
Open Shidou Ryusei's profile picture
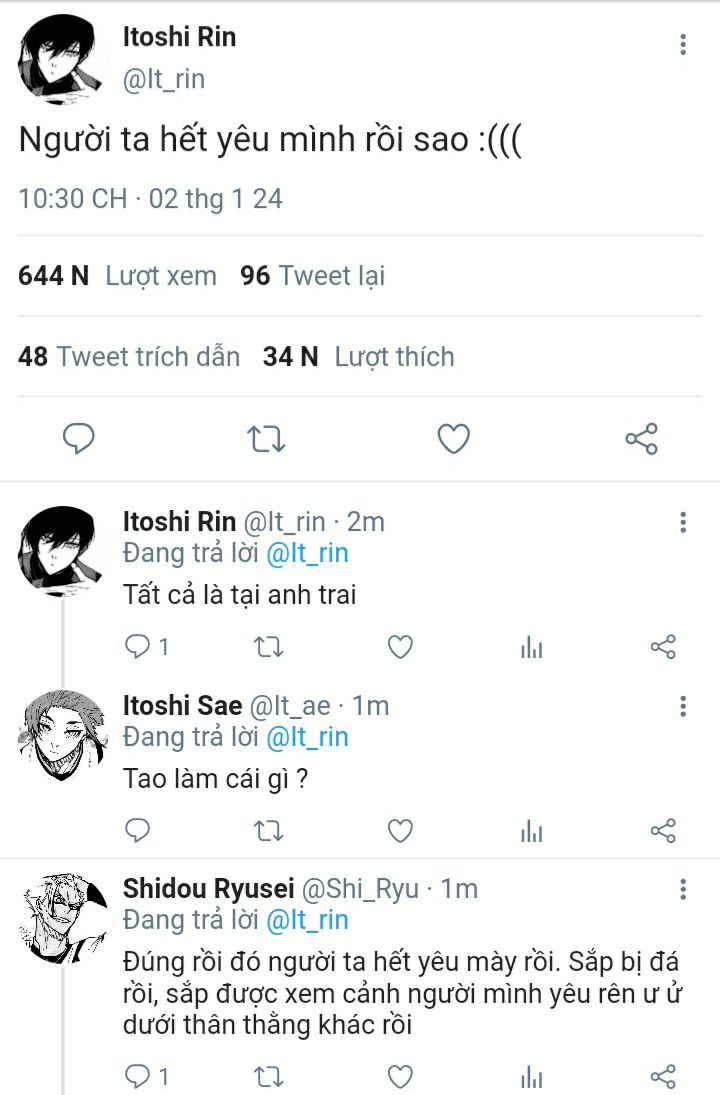[x=62, y=917]
